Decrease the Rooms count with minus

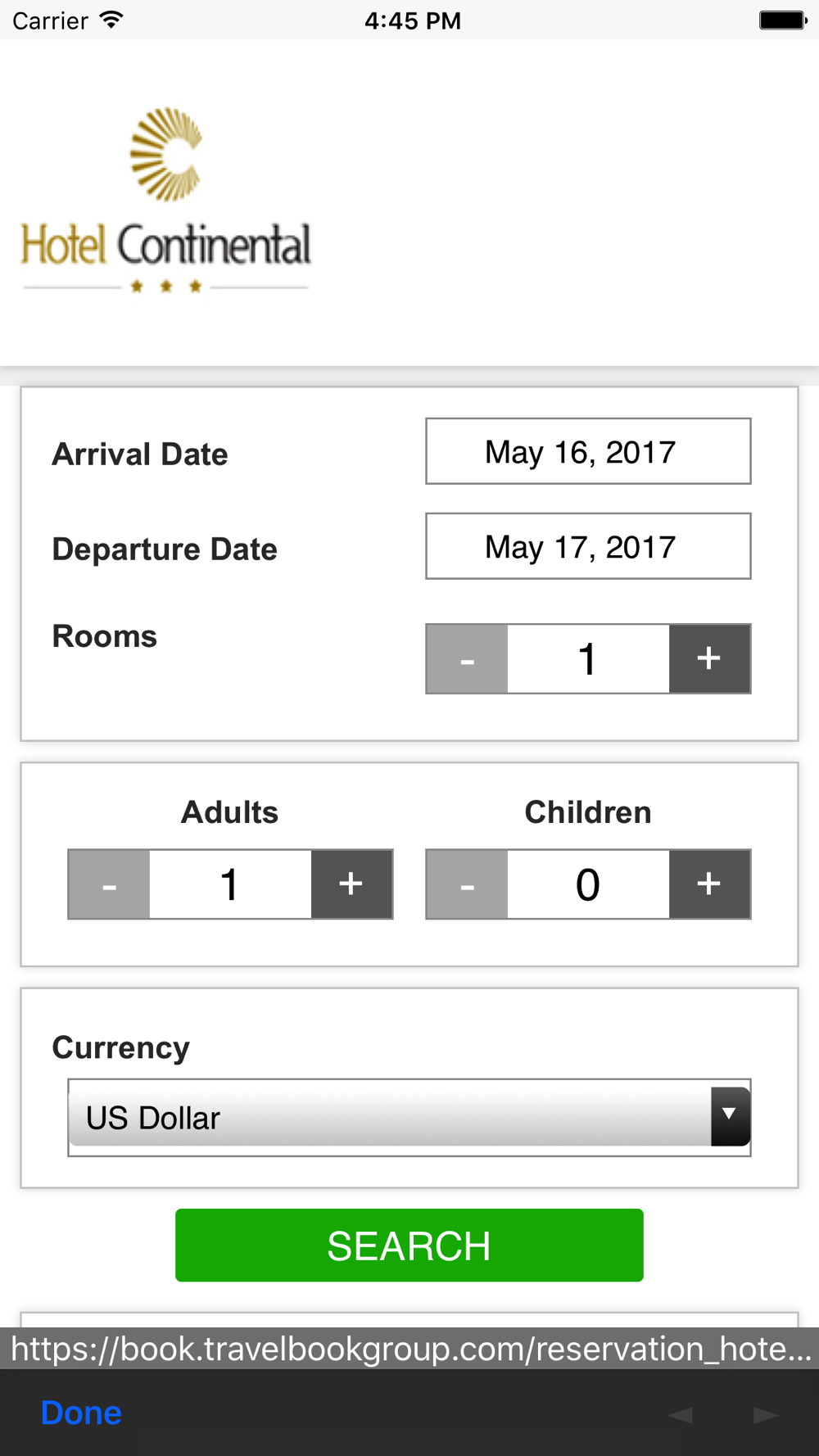(x=467, y=659)
